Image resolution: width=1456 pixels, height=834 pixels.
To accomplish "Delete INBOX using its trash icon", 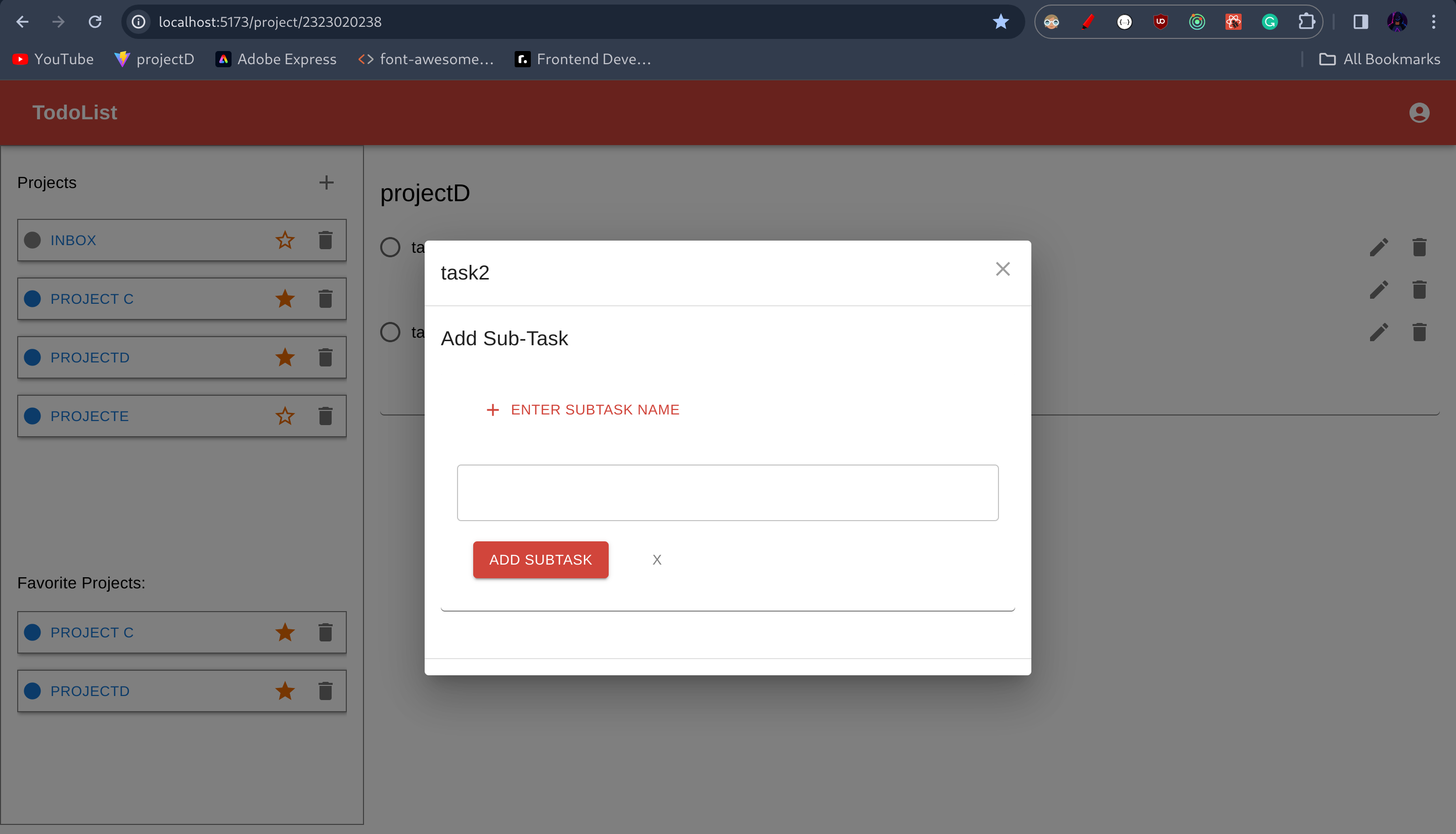I will coord(326,240).
